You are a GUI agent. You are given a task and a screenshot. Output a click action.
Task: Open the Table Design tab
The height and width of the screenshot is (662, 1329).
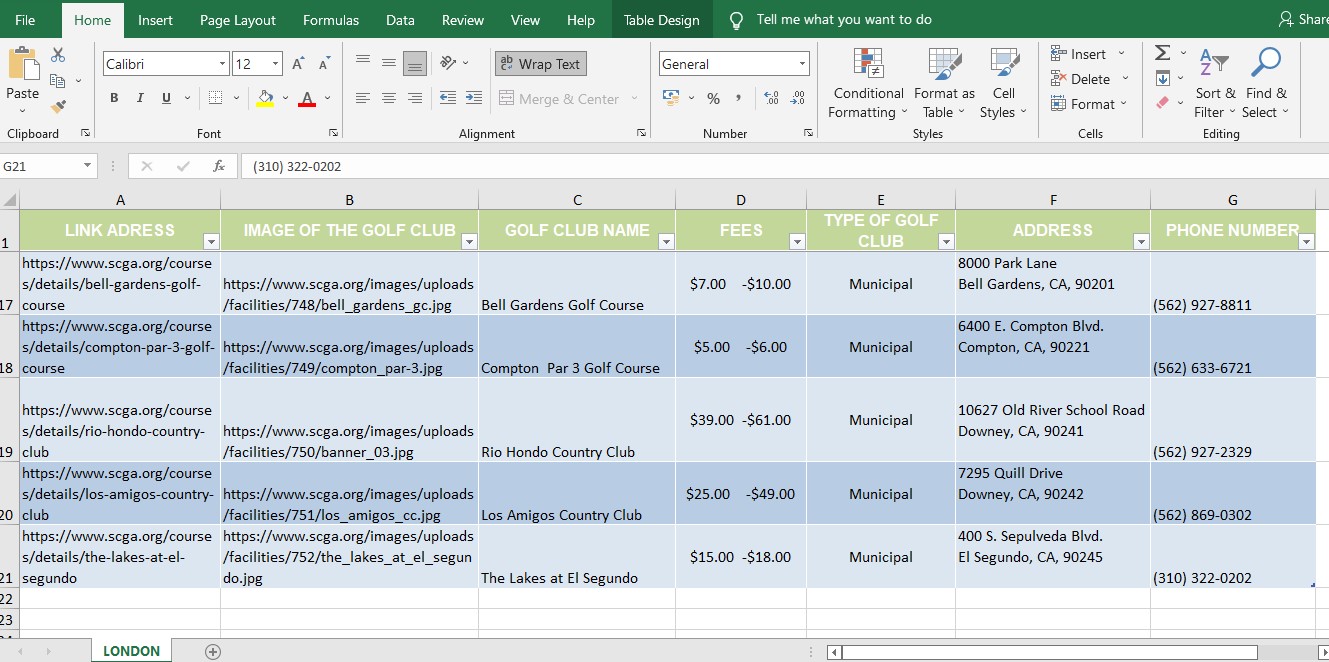click(662, 20)
